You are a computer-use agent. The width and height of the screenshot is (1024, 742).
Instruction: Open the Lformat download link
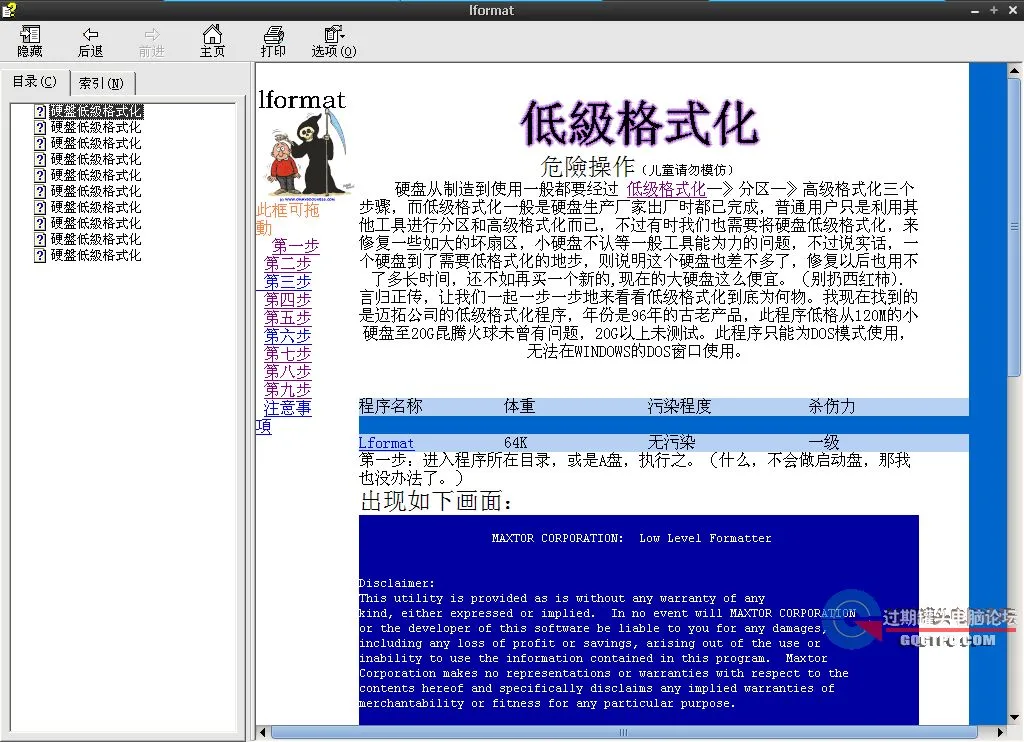385,441
